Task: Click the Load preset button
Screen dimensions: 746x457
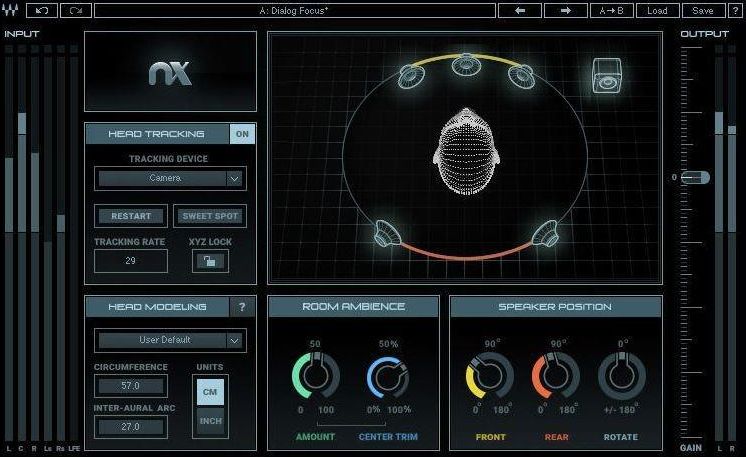Action: pyautogui.click(x=658, y=10)
